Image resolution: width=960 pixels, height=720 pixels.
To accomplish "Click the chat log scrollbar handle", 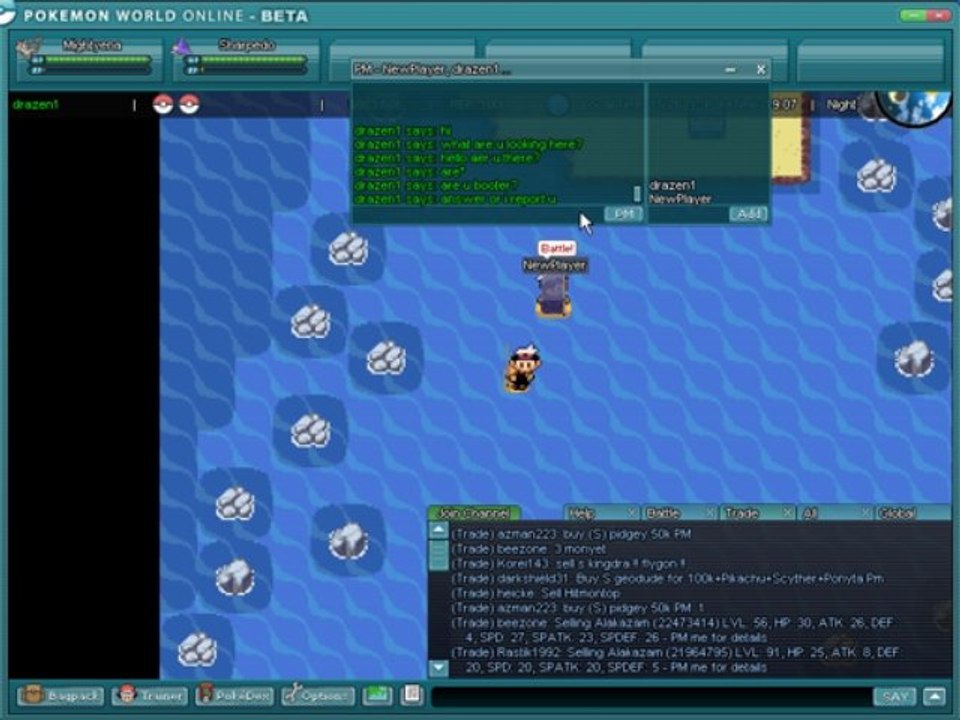I will 438,555.
